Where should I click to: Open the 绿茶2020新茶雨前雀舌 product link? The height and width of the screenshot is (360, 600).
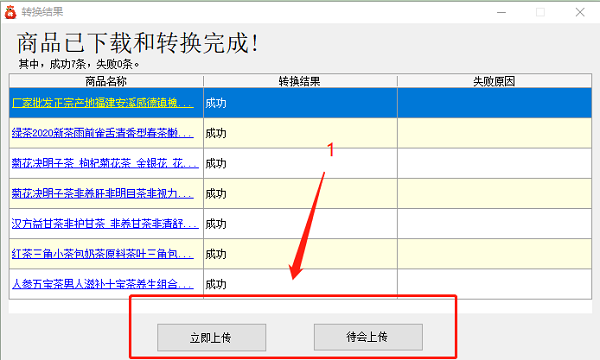click(103, 133)
